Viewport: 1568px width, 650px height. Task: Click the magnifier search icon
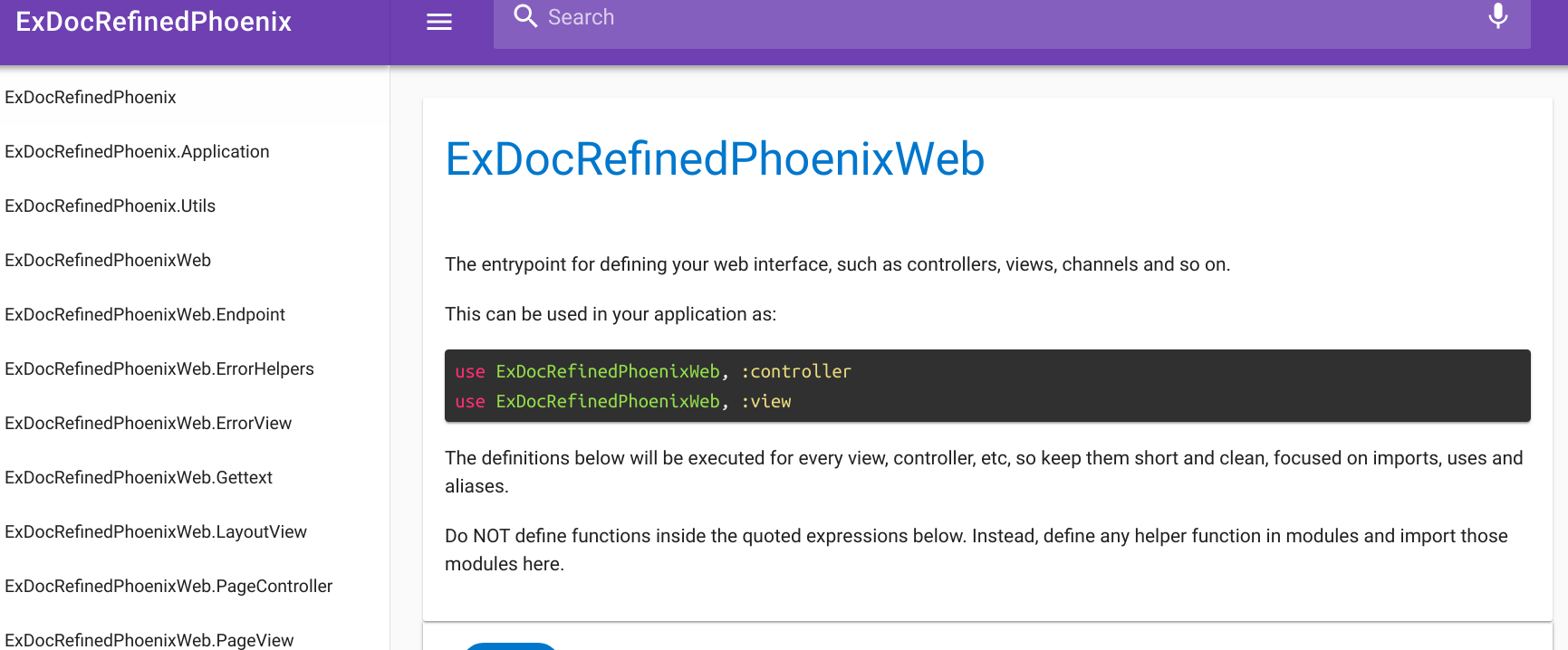(x=525, y=16)
